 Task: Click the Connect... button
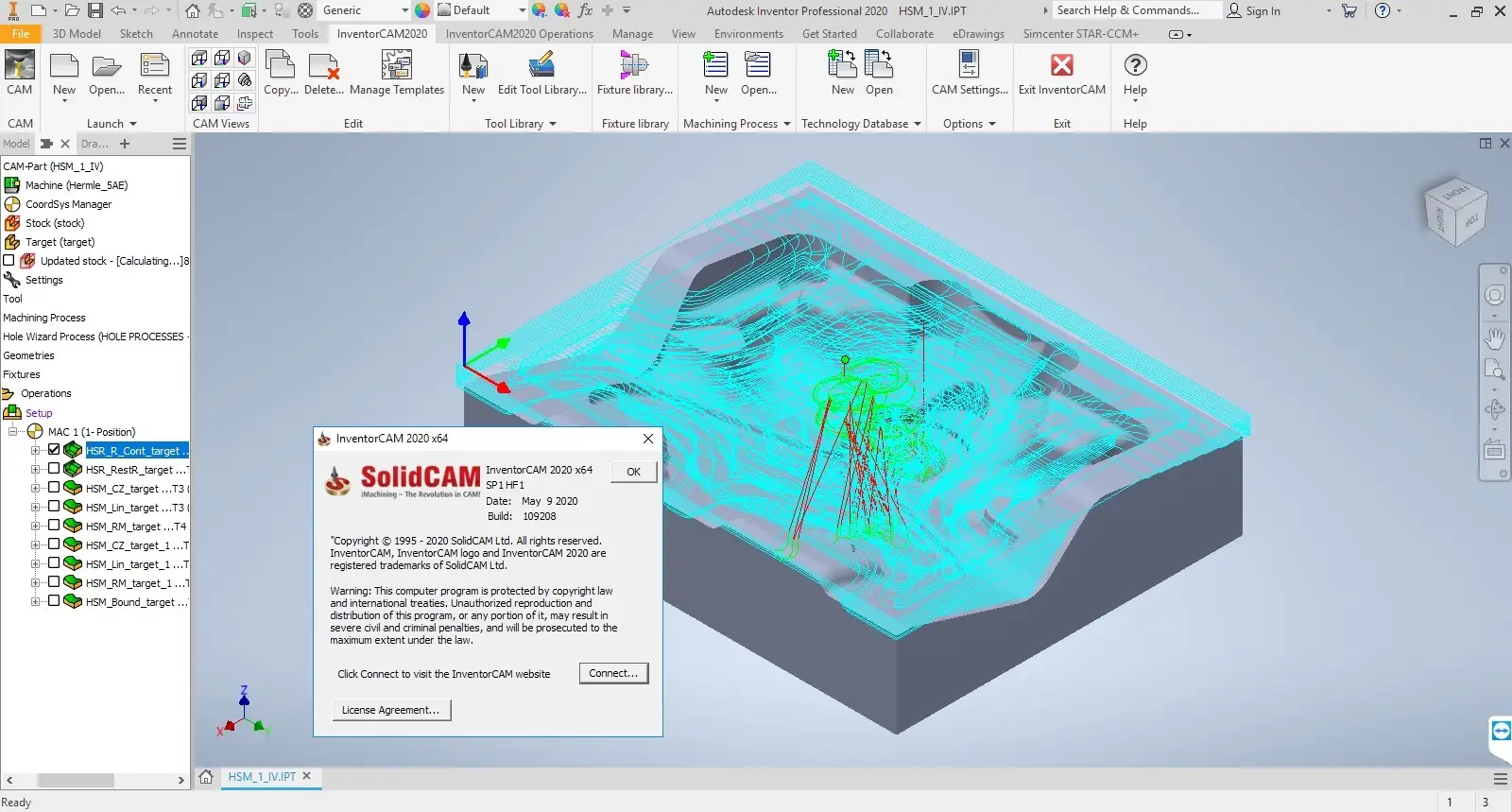[613, 673]
